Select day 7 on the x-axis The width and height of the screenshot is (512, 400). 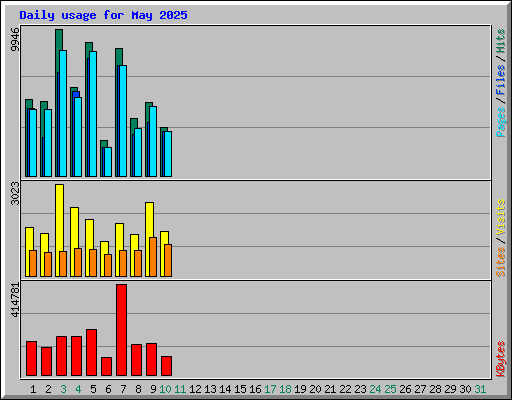point(123,389)
